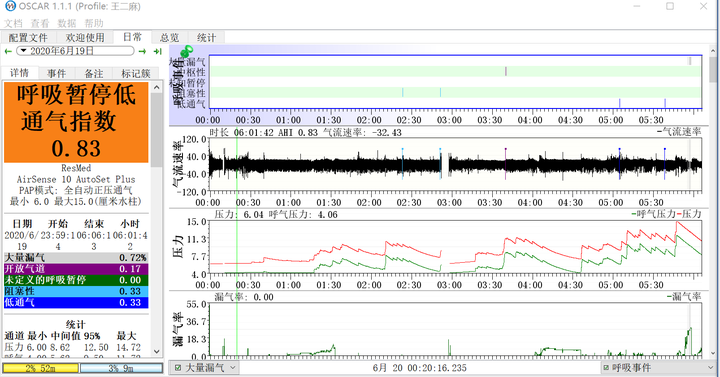
Task: Toggle the 呼吸事件 checkbox at bottom
Action: [606, 368]
